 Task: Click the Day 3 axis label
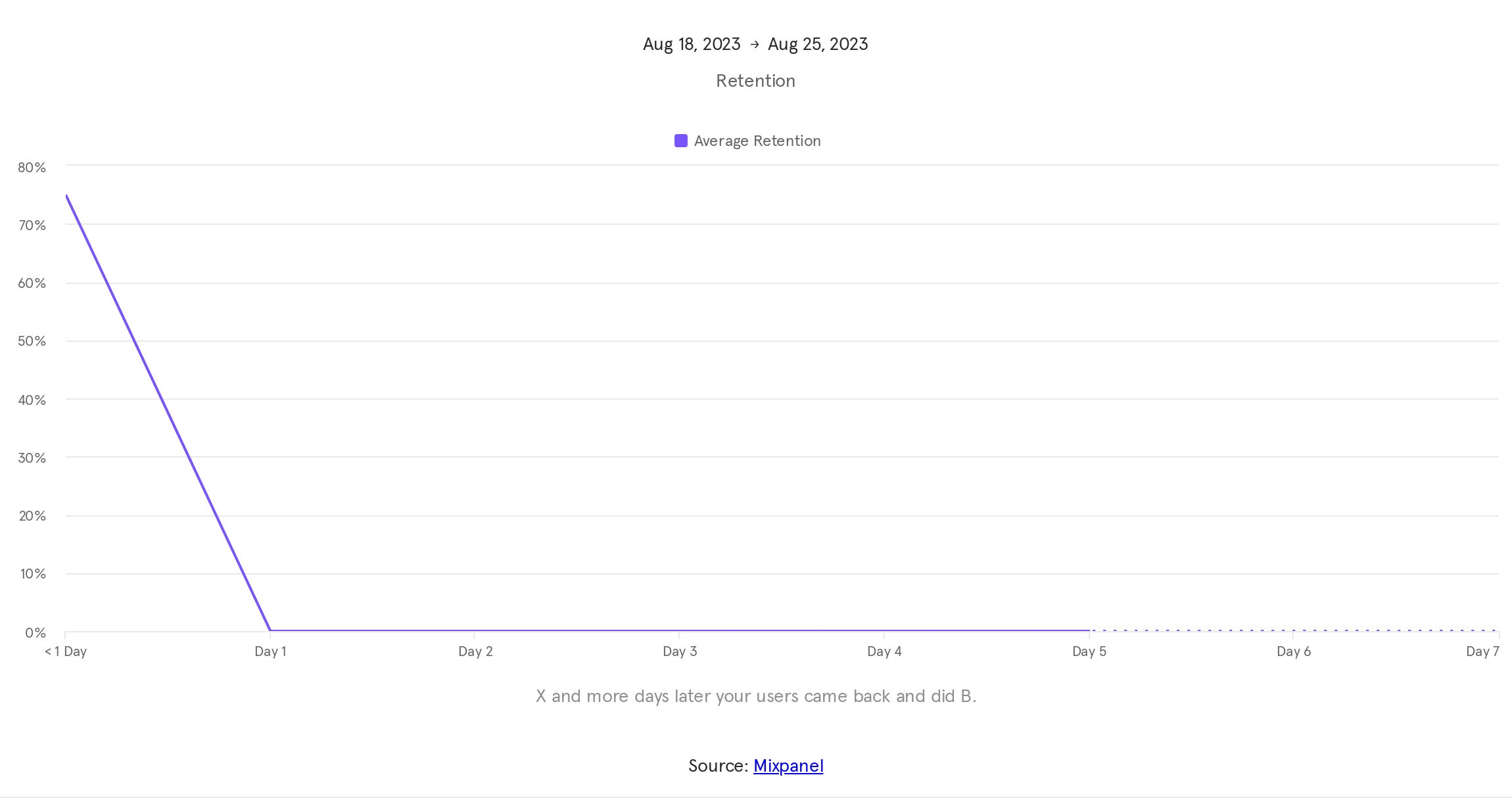[x=680, y=651]
